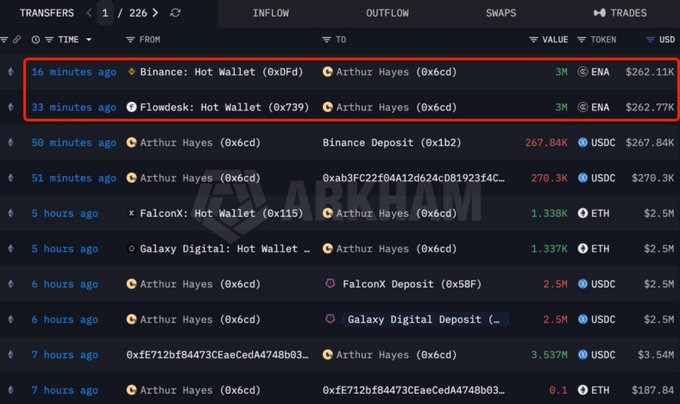Click the 1.338K ETH value cell
Image resolution: width=680 pixels, height=404 pixels.
[549, 213]
